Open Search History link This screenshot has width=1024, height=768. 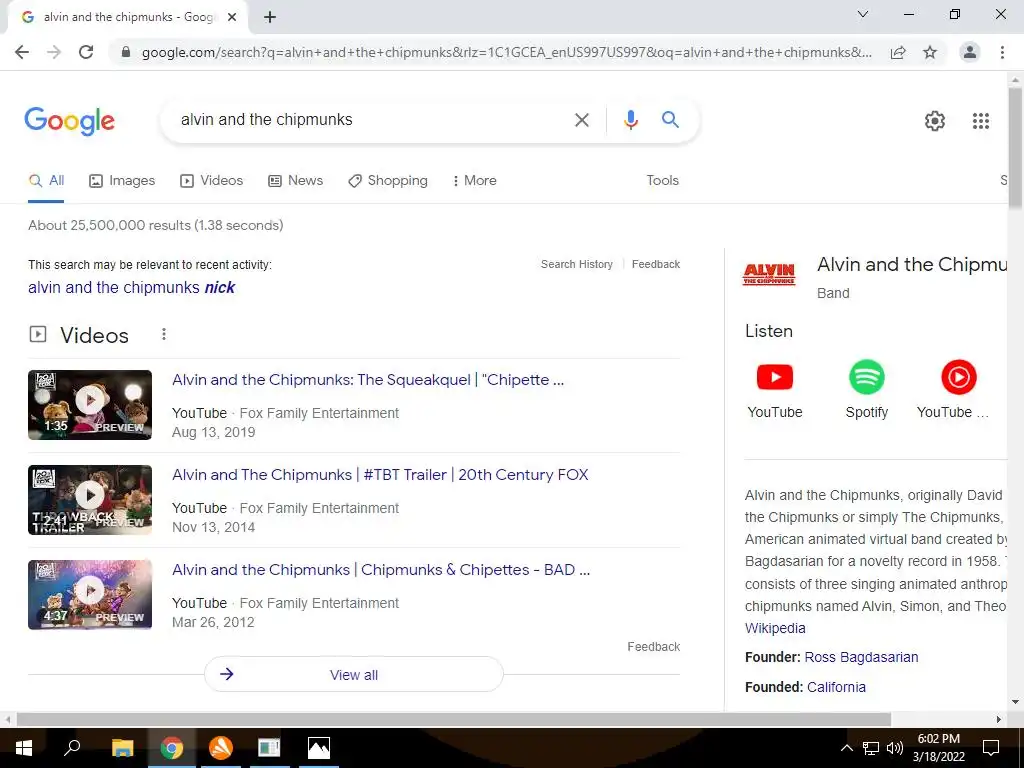point(577,264)
